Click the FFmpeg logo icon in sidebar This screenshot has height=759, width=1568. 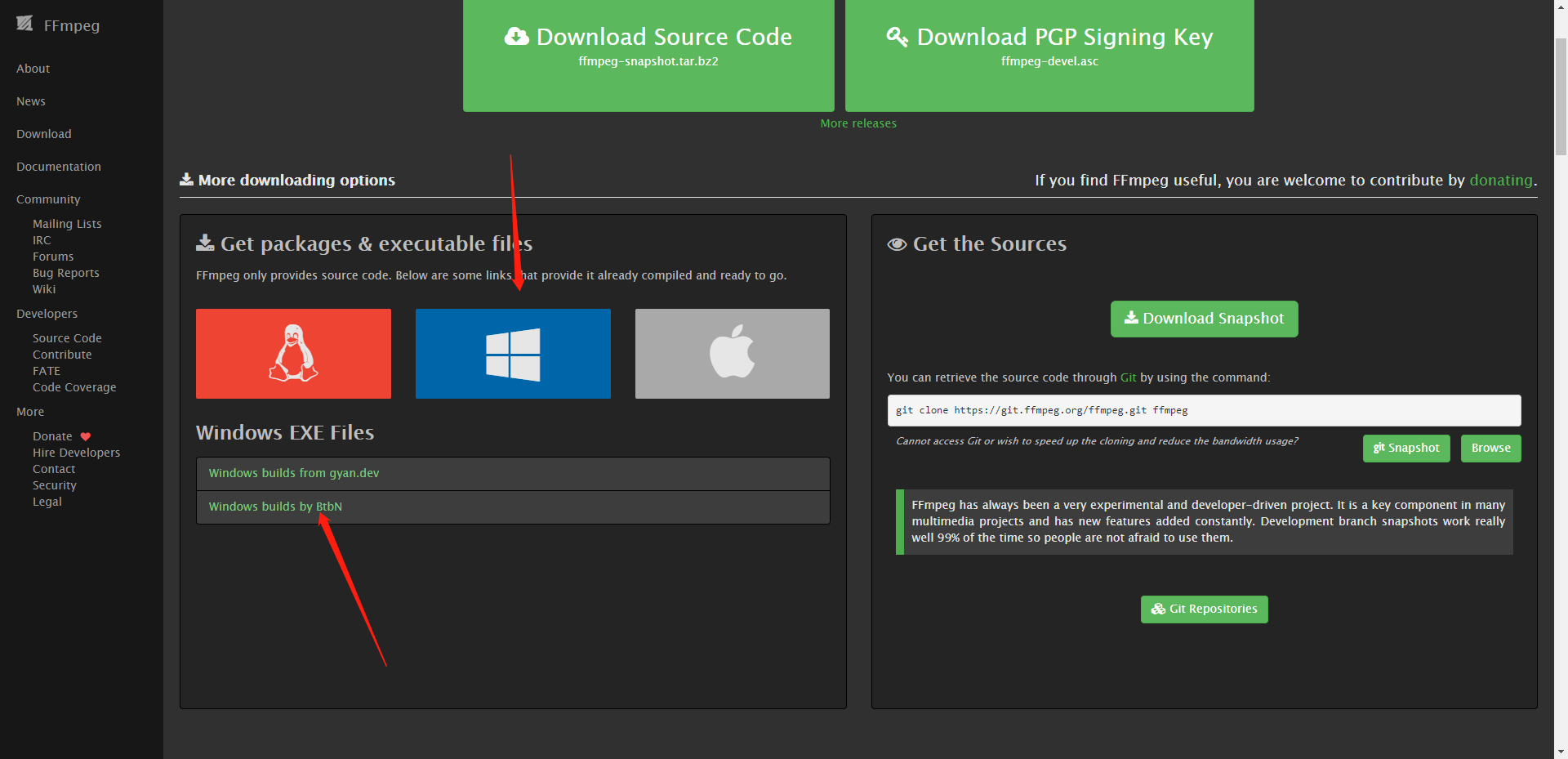24,24
